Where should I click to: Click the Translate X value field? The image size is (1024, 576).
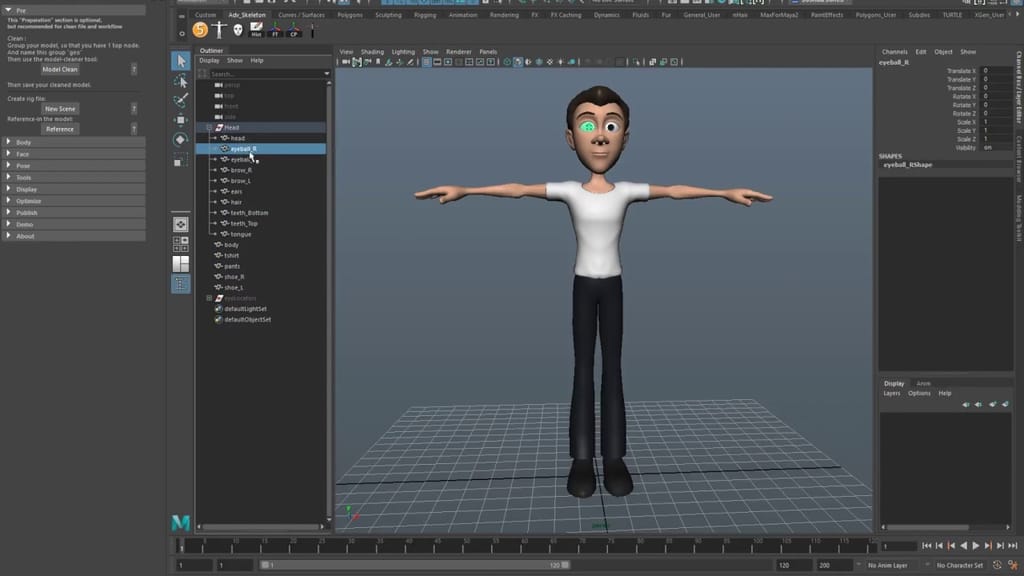[996, 71]
